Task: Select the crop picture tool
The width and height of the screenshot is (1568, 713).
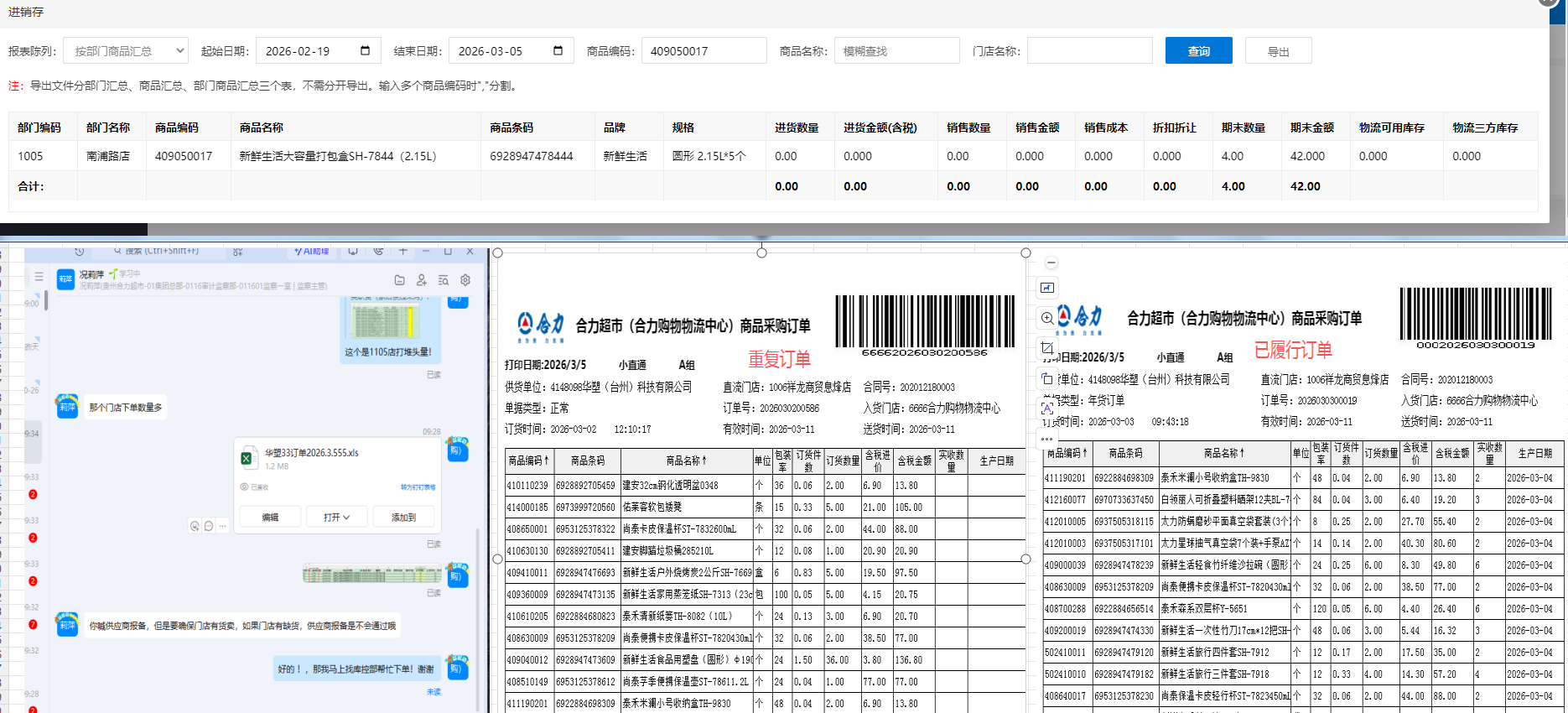Action: (1047, 347)
